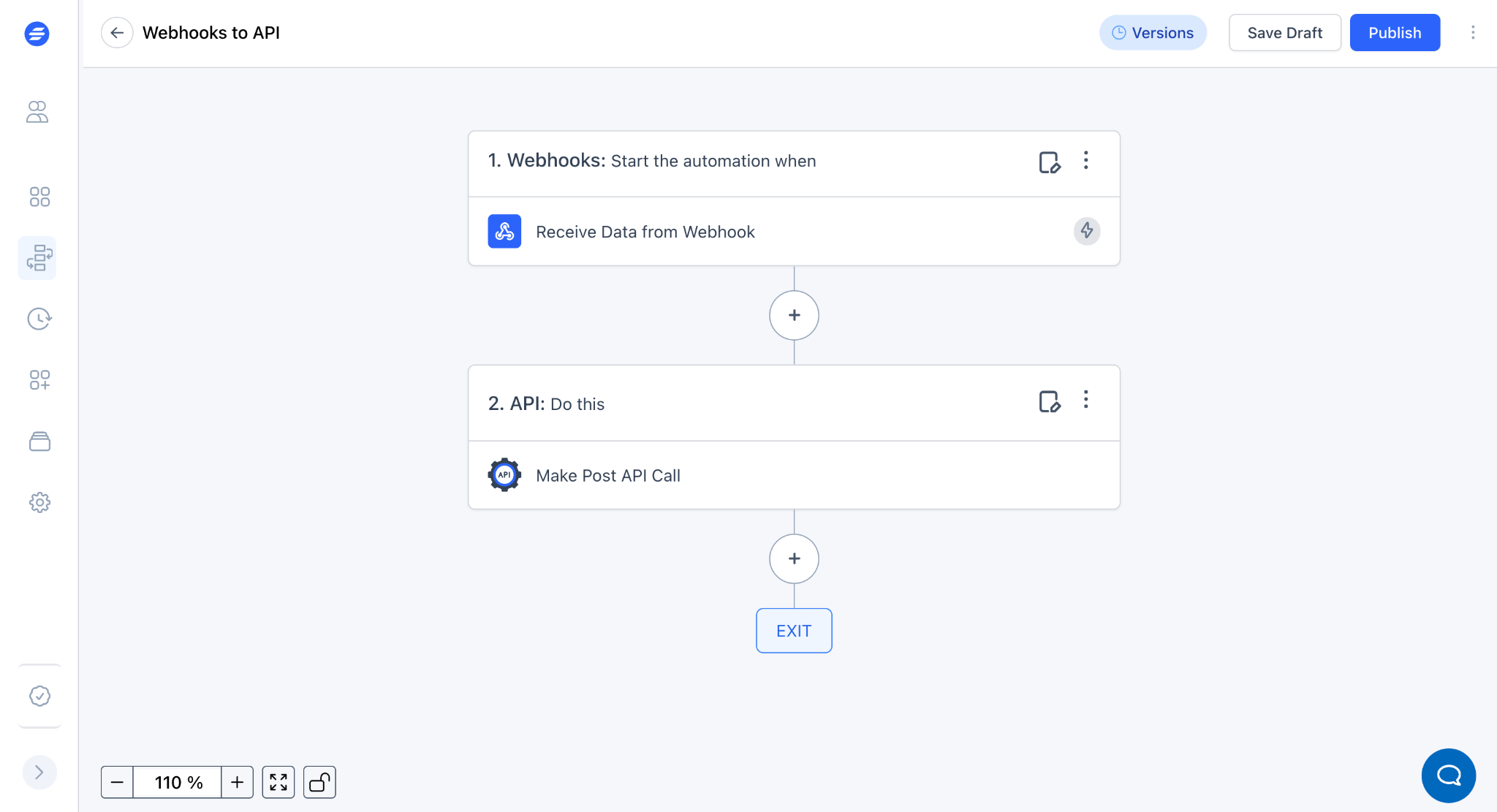
Task: Click the API action gear icon
Action: (504, 475)
